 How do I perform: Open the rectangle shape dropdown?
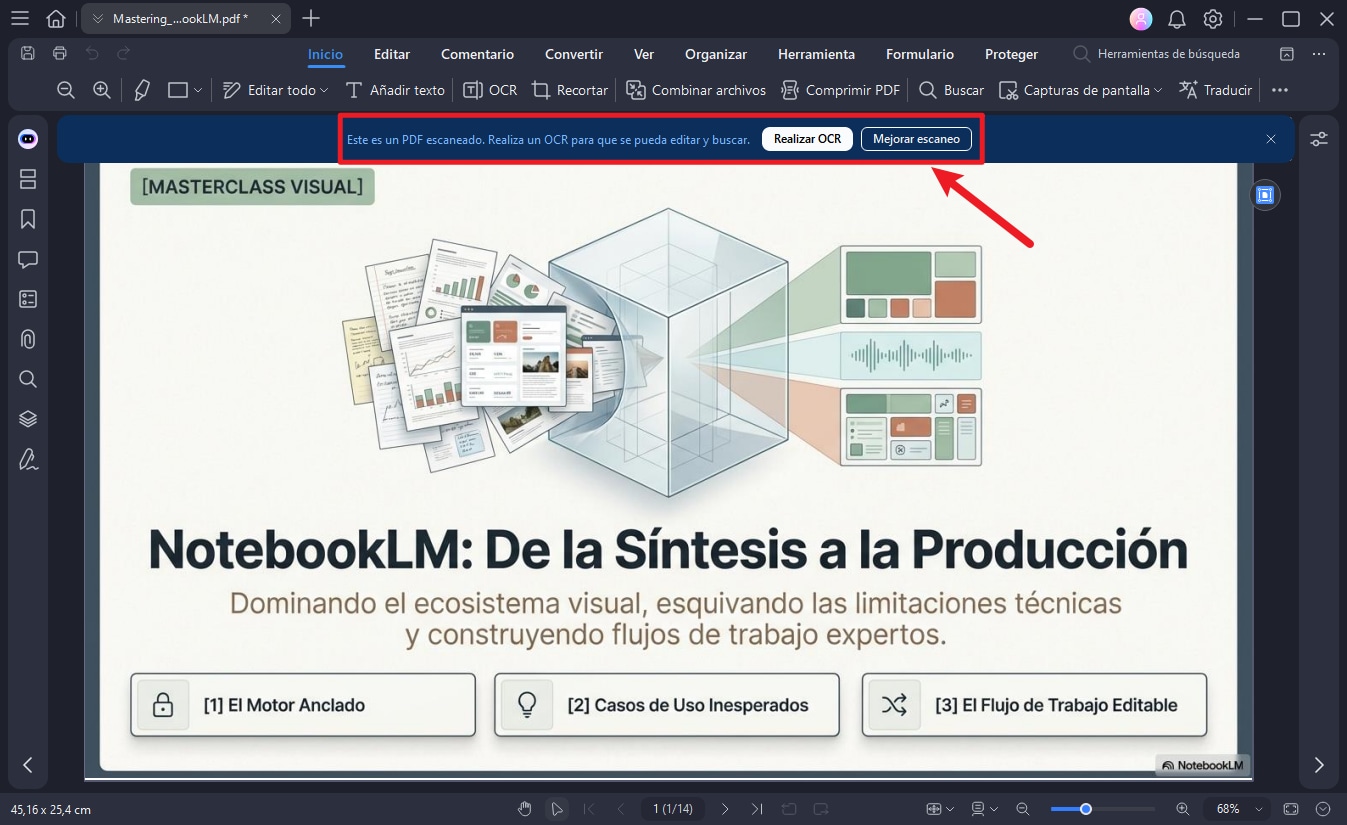pos(185,90)
